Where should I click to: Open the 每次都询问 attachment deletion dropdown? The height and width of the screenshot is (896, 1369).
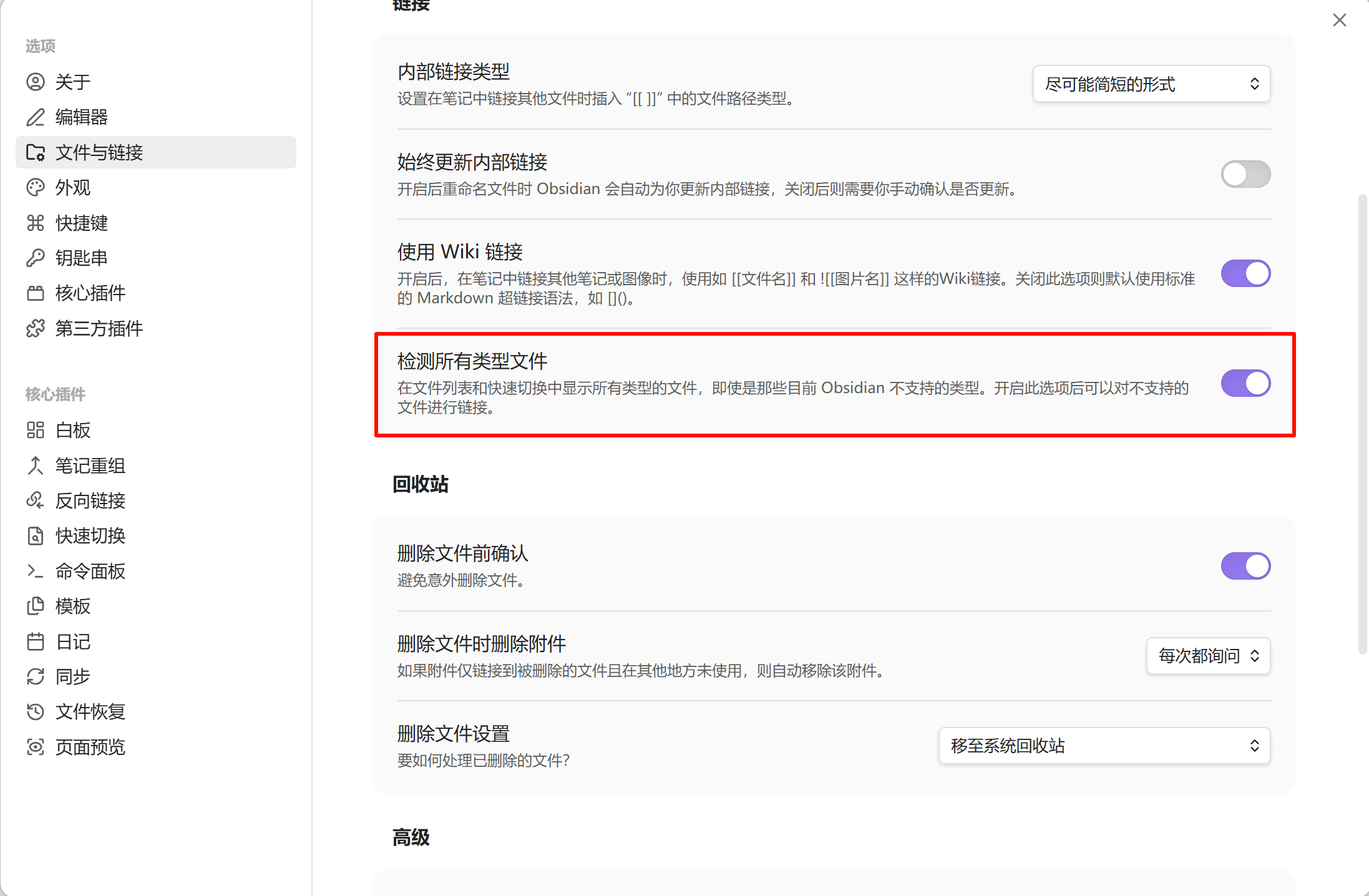[x=1208, y=656]
